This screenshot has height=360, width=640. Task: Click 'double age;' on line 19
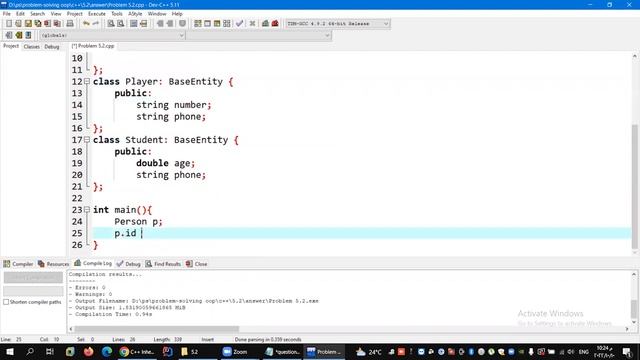(165, 163)
